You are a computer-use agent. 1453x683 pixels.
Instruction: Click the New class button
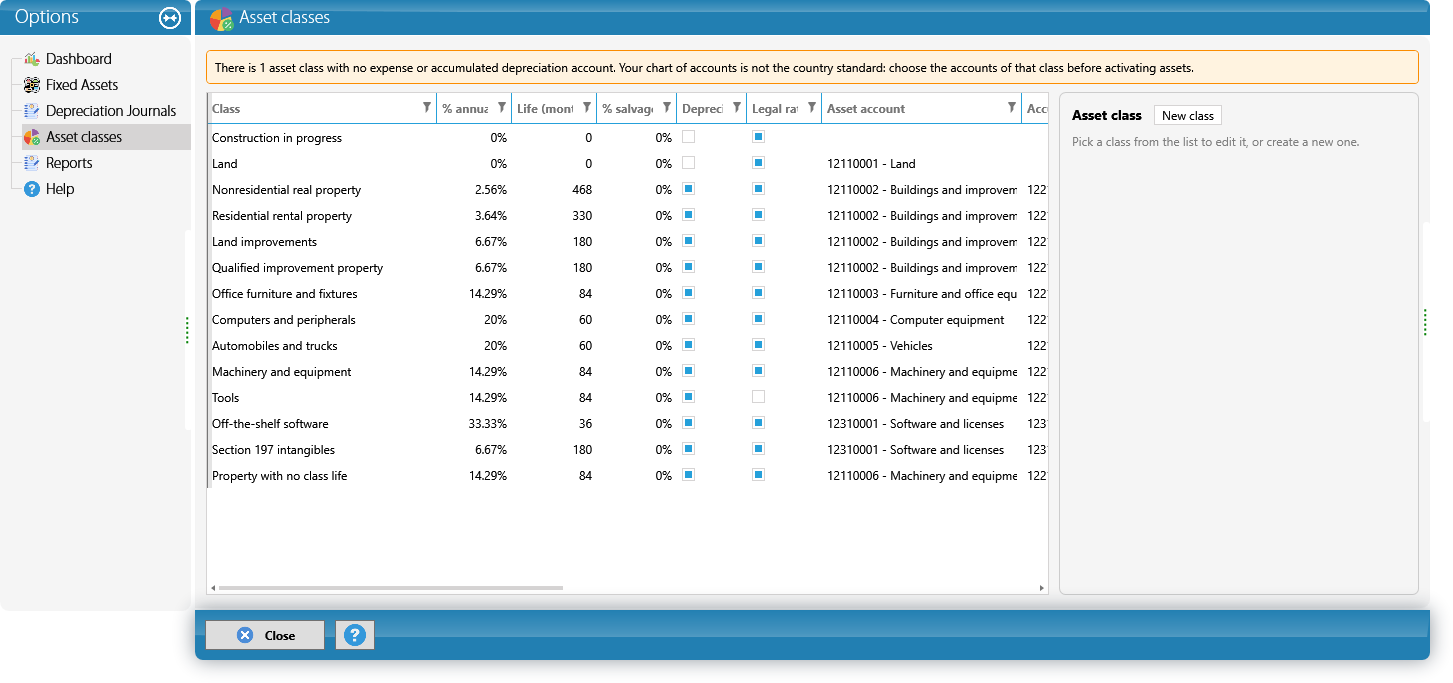(x=1188, y=116)
